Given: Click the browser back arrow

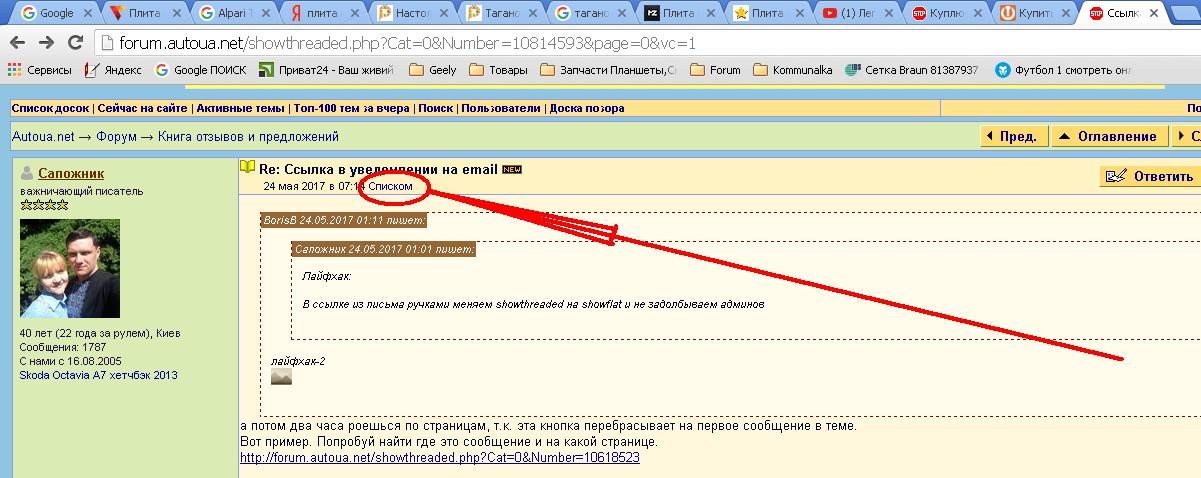Looking at the screenshot, I should (19, 43).
